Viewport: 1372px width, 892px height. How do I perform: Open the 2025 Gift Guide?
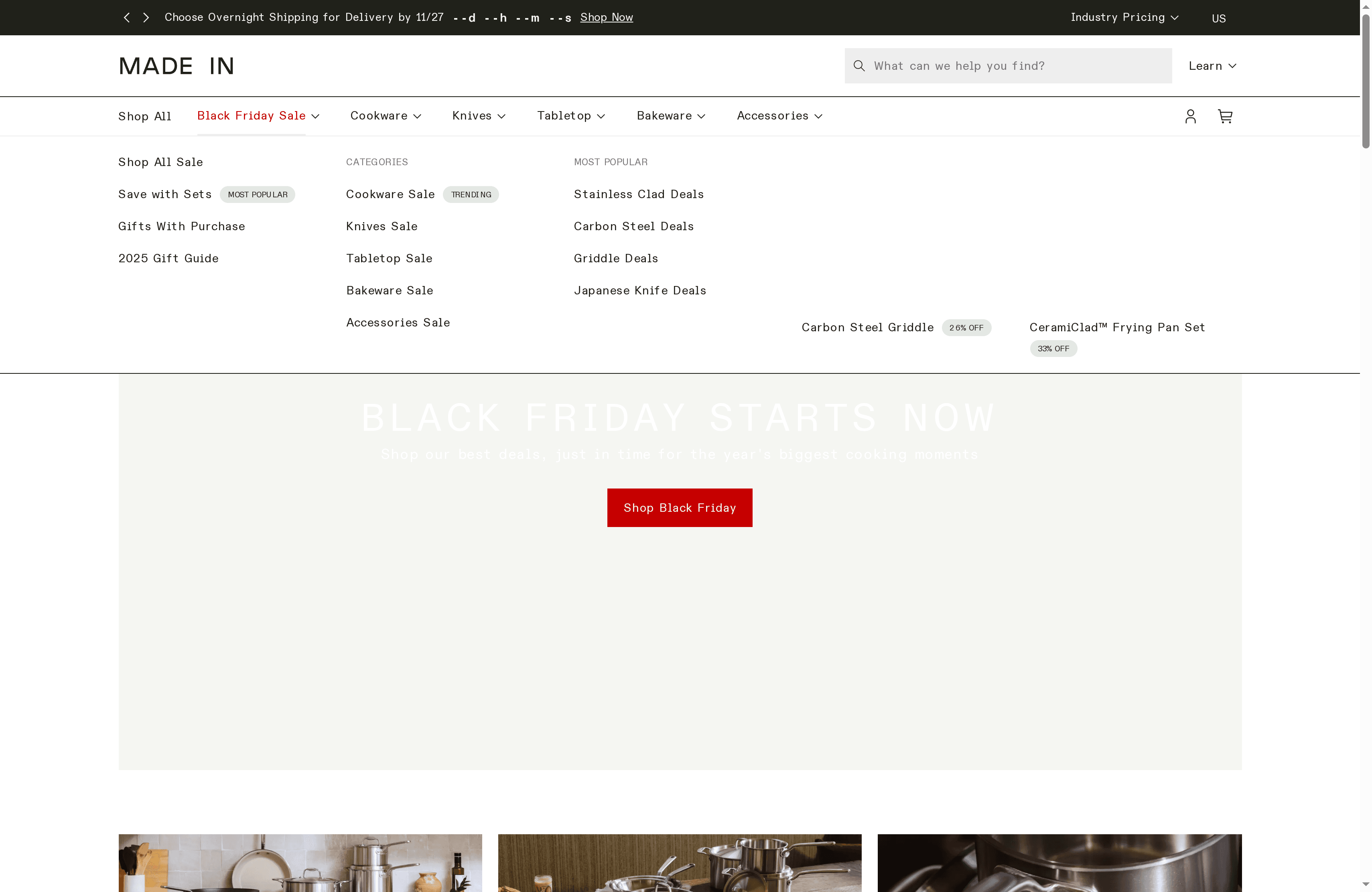[168, 258]
